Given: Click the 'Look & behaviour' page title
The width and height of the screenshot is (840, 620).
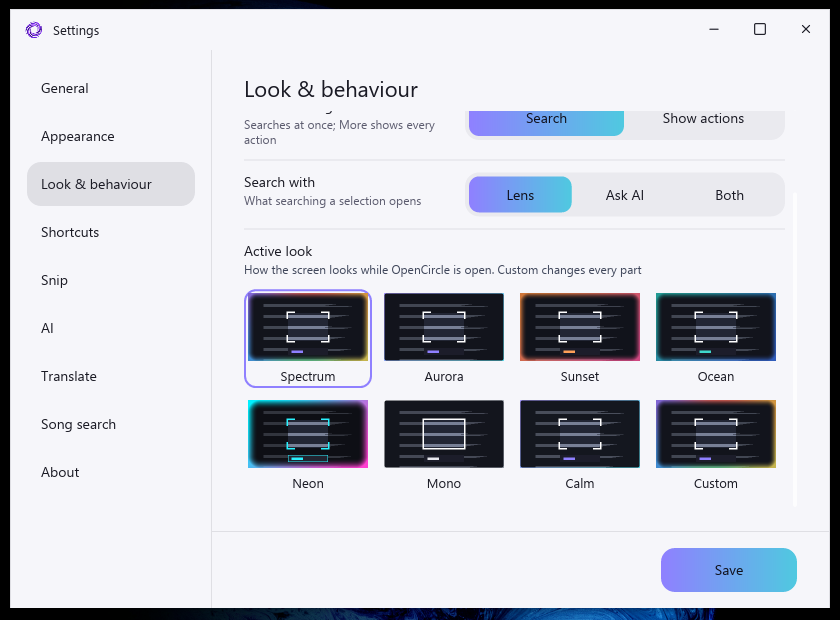Looking at the screenshot, I should (x=331, y=89).
